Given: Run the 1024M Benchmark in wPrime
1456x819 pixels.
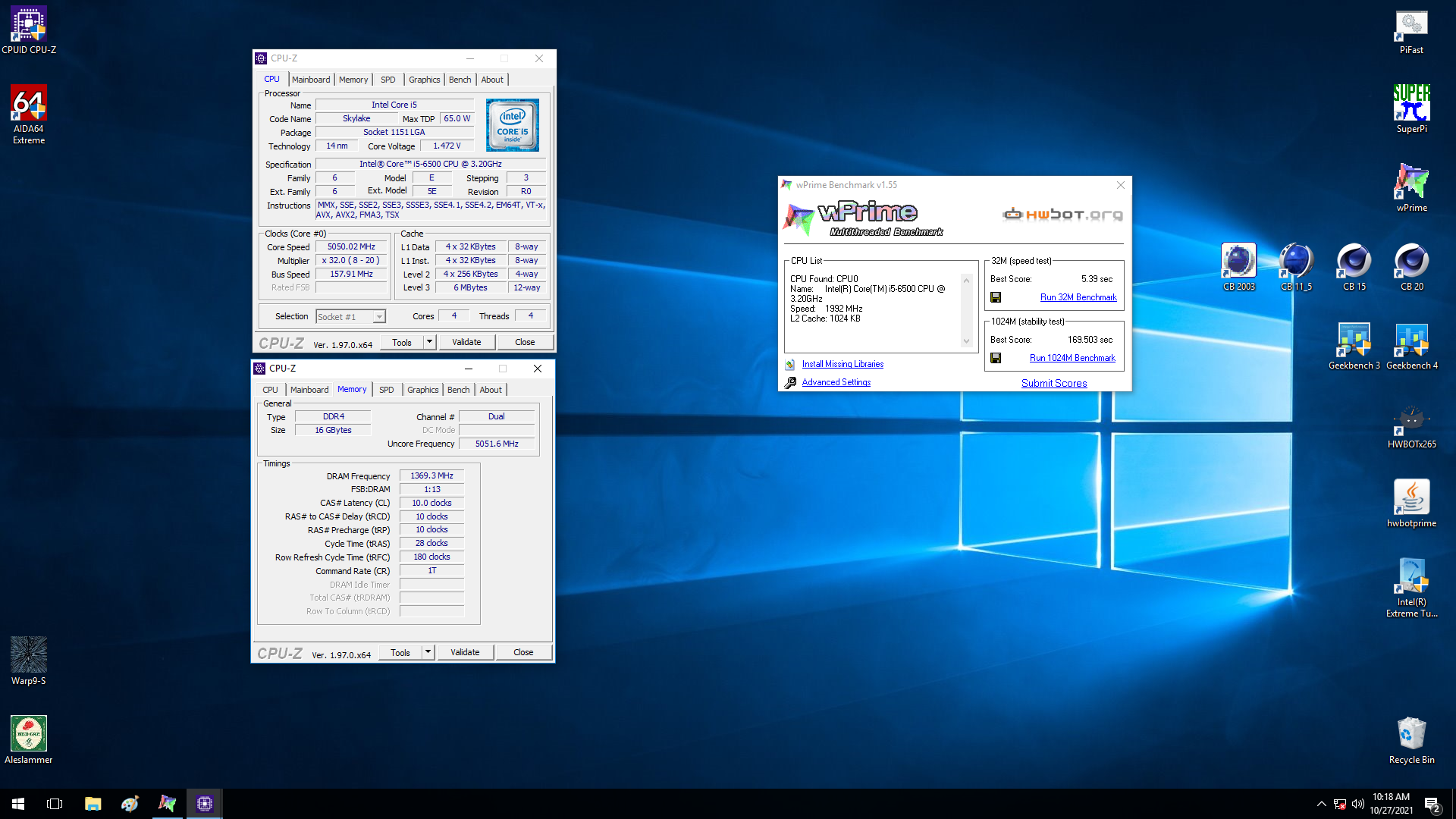Looking at the screenshot, I should tap(1072, 358).
